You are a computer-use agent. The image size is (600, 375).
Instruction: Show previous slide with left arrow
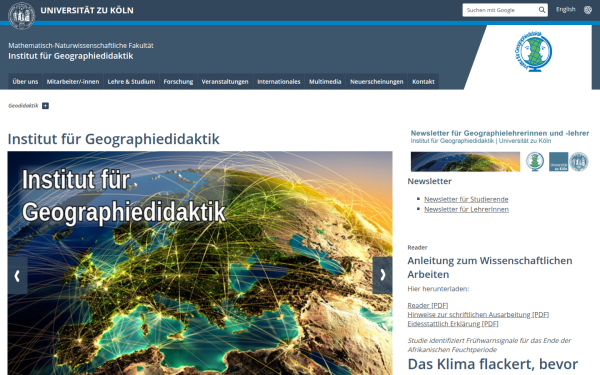pos(17,276)
